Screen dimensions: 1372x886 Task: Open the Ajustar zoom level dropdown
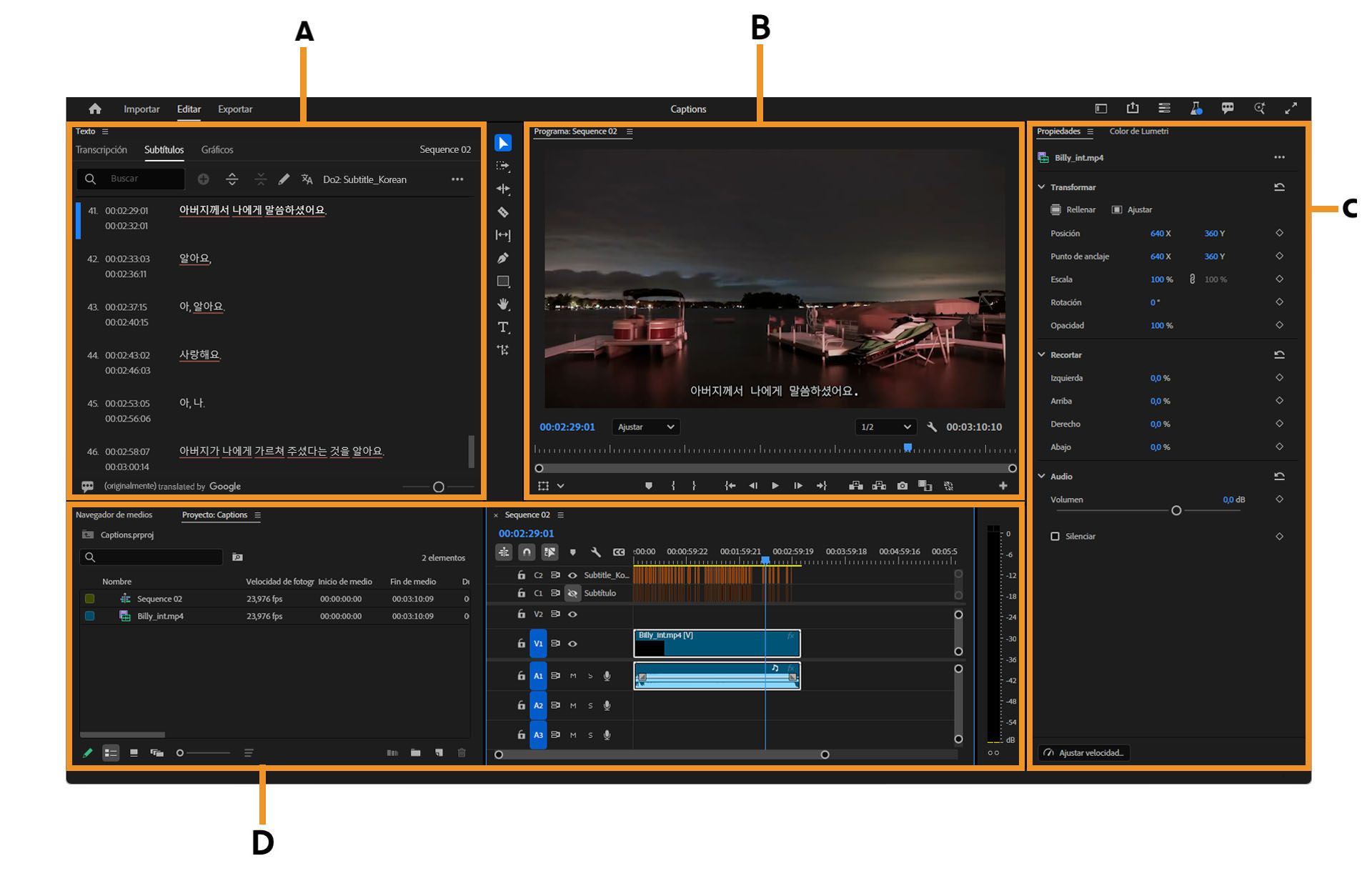click(645, 427)
